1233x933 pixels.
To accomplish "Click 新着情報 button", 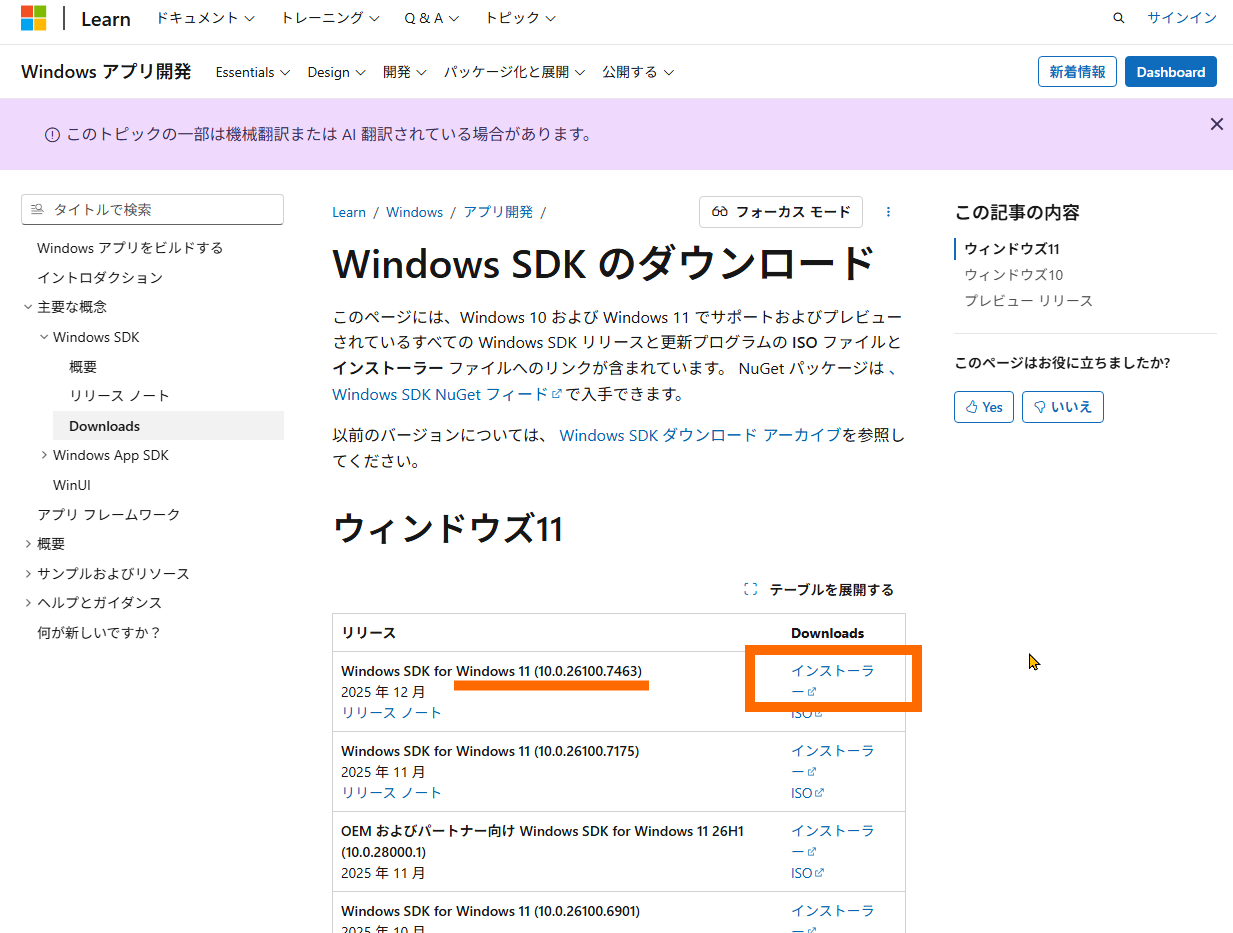I will click(1077, 71).
